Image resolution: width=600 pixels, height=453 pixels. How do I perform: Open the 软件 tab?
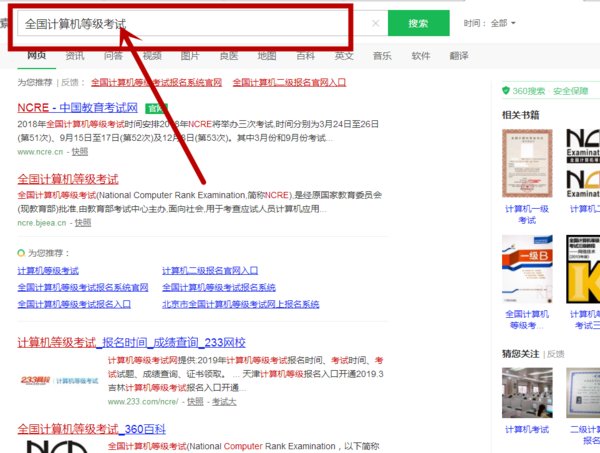coord(421,56)
